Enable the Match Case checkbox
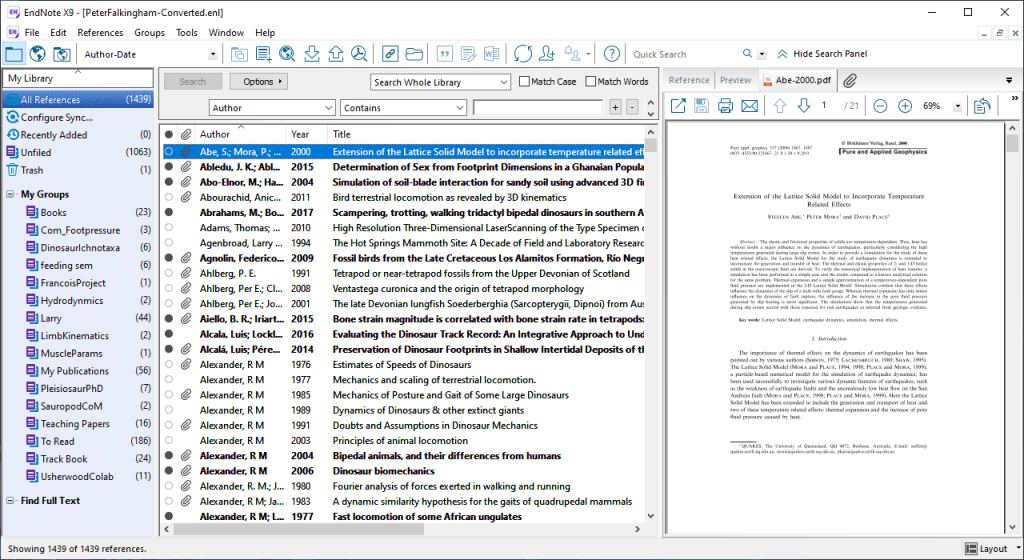 point(524,82)
